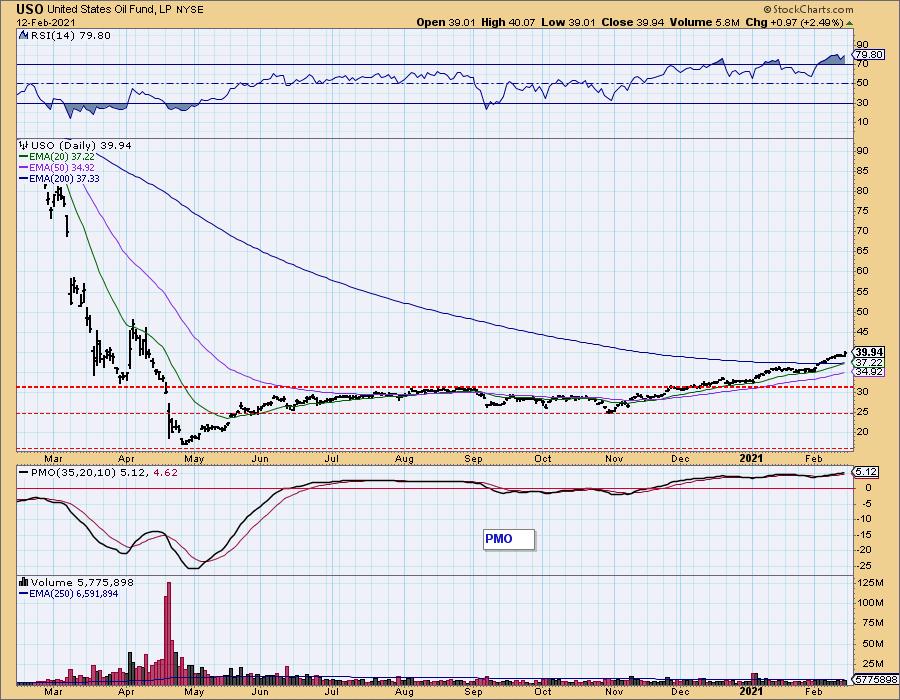Click the USO (Daily) 39.94 legend label
The image size is (900, 700).
click(80, 145)
